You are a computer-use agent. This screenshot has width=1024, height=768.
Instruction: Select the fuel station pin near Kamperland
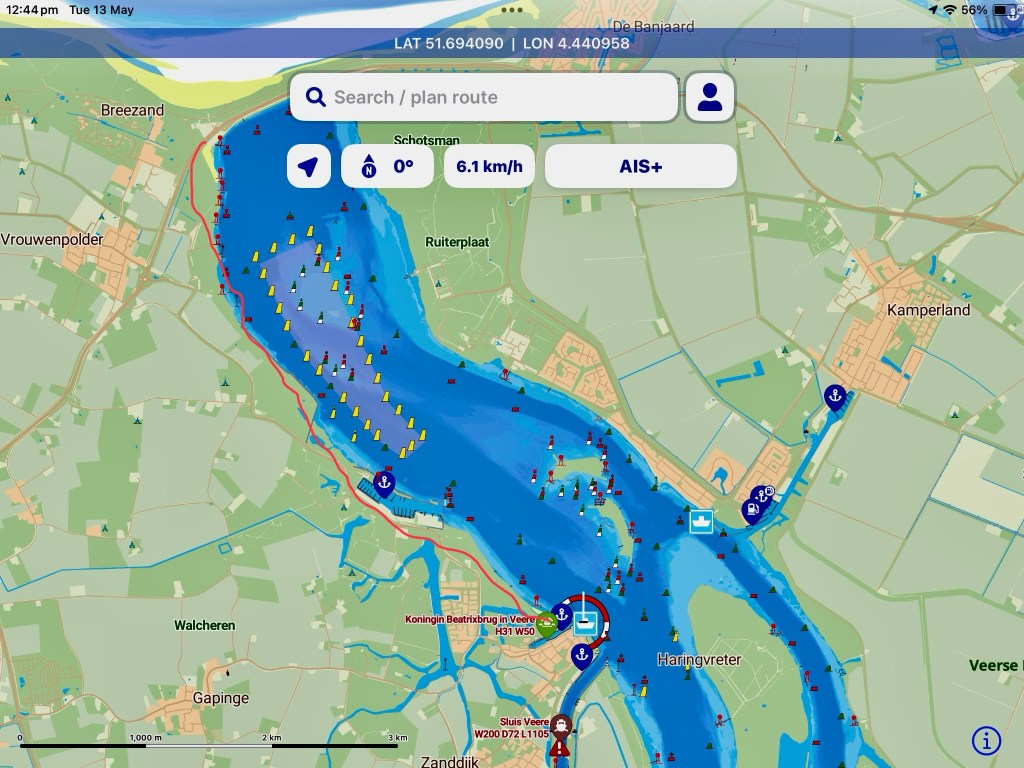pos(750,510)
